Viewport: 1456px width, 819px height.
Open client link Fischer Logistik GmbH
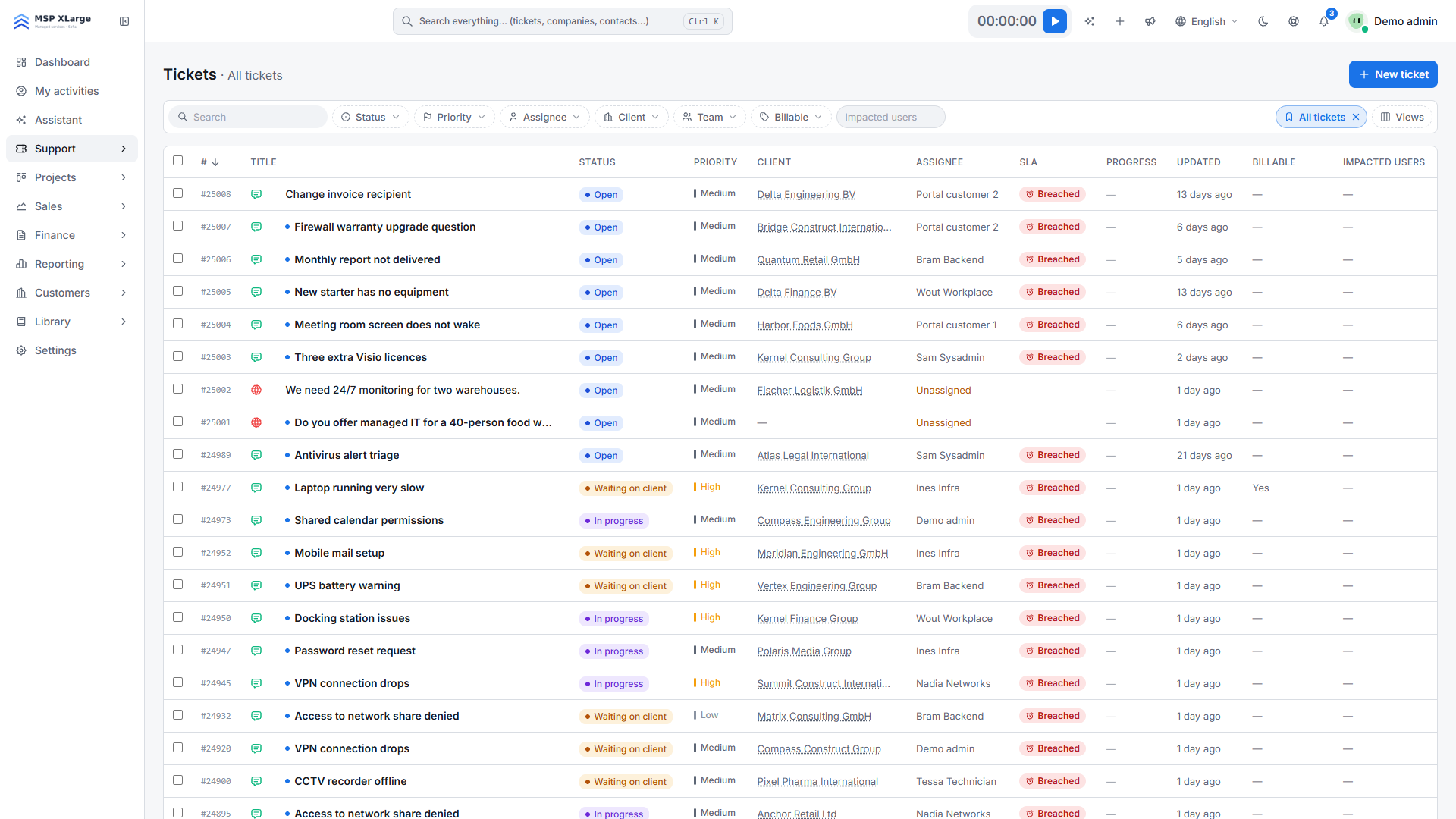pyautogui.click(x=810, y=391)
